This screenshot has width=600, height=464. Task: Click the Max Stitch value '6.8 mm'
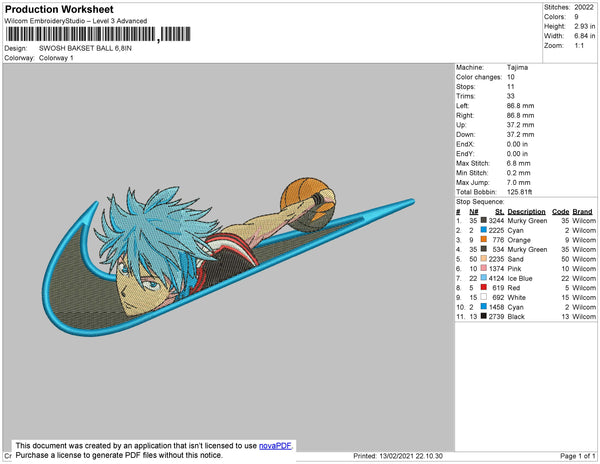pyautogui.click(x=518, y=163)
